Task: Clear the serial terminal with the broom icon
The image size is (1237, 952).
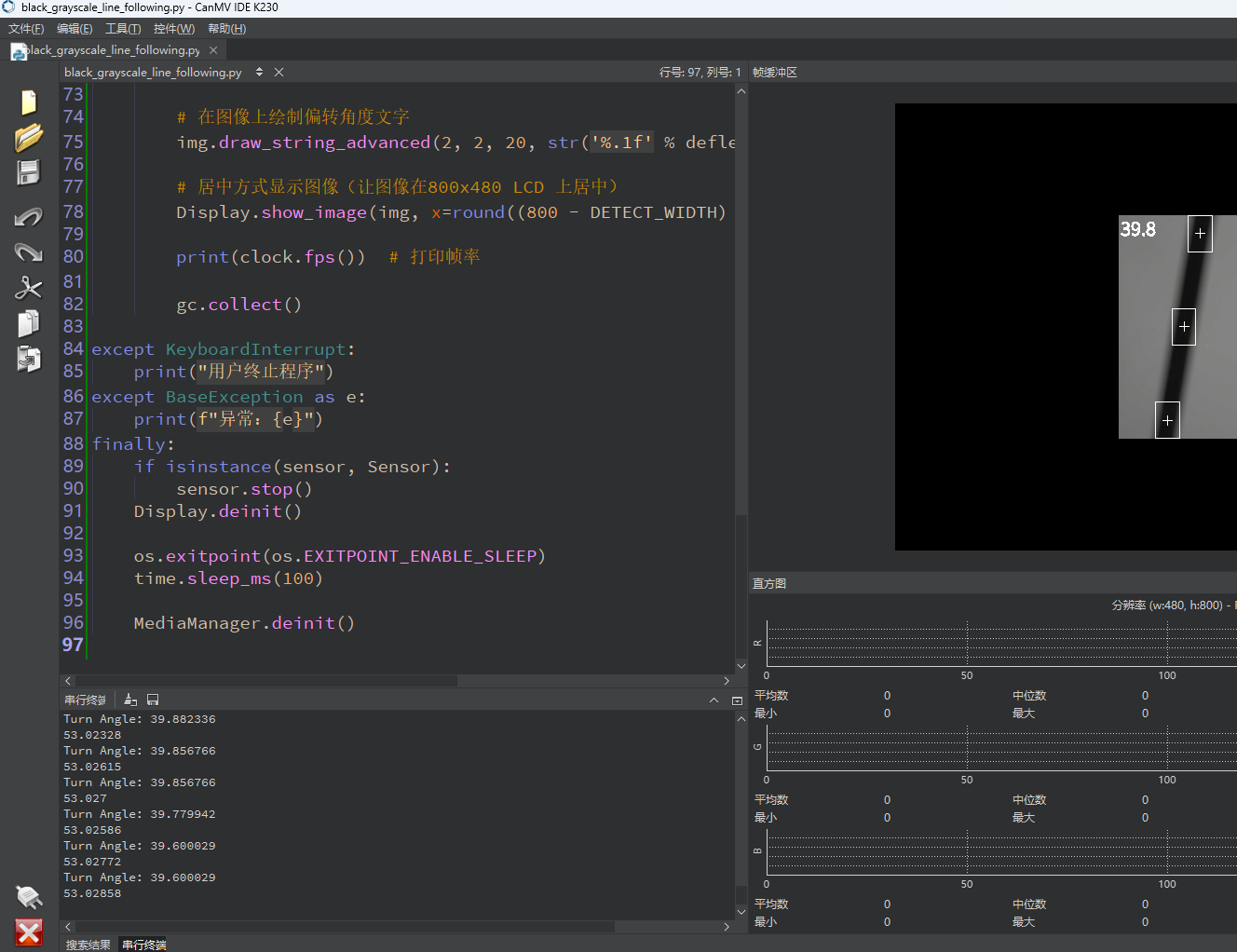Action: (x=130, y=700)
